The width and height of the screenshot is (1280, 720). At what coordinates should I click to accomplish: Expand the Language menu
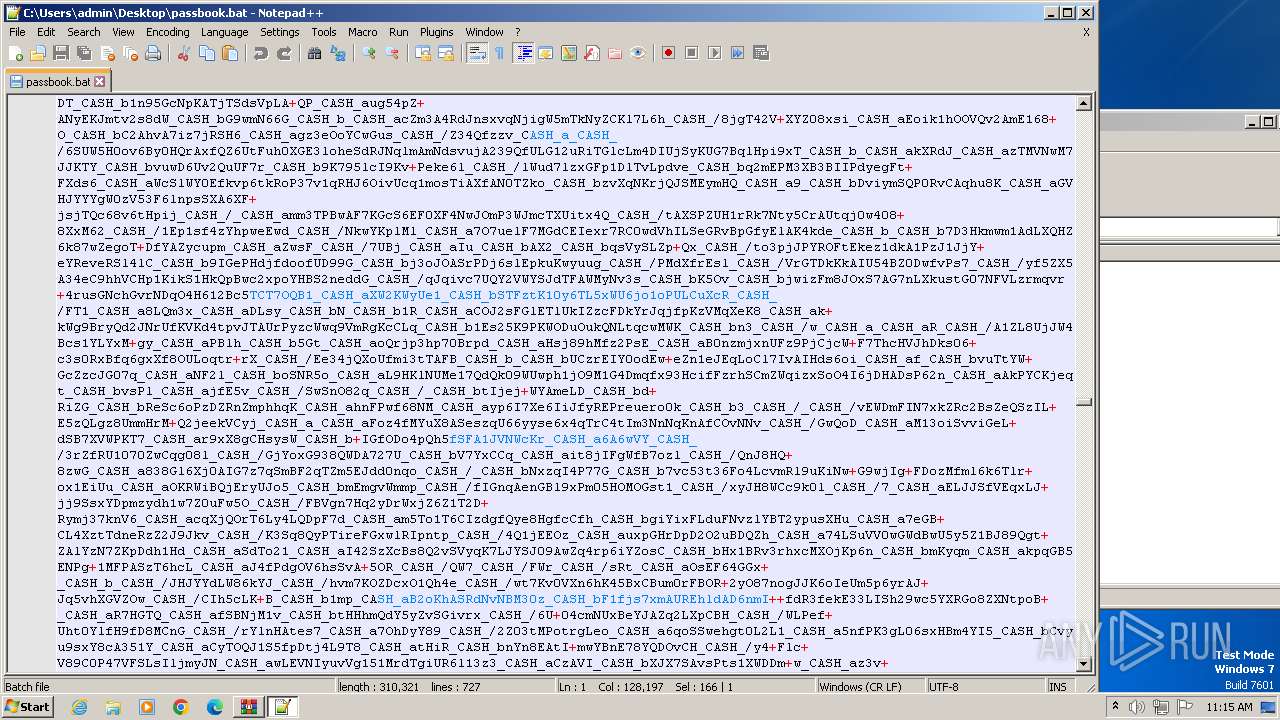pos(224,32)
